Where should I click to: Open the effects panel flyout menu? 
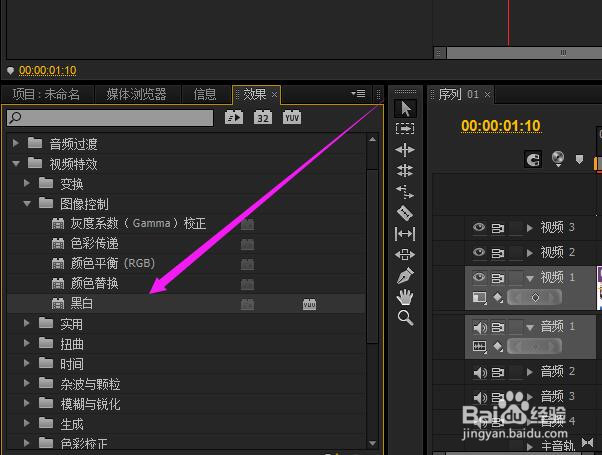point(358,94)
